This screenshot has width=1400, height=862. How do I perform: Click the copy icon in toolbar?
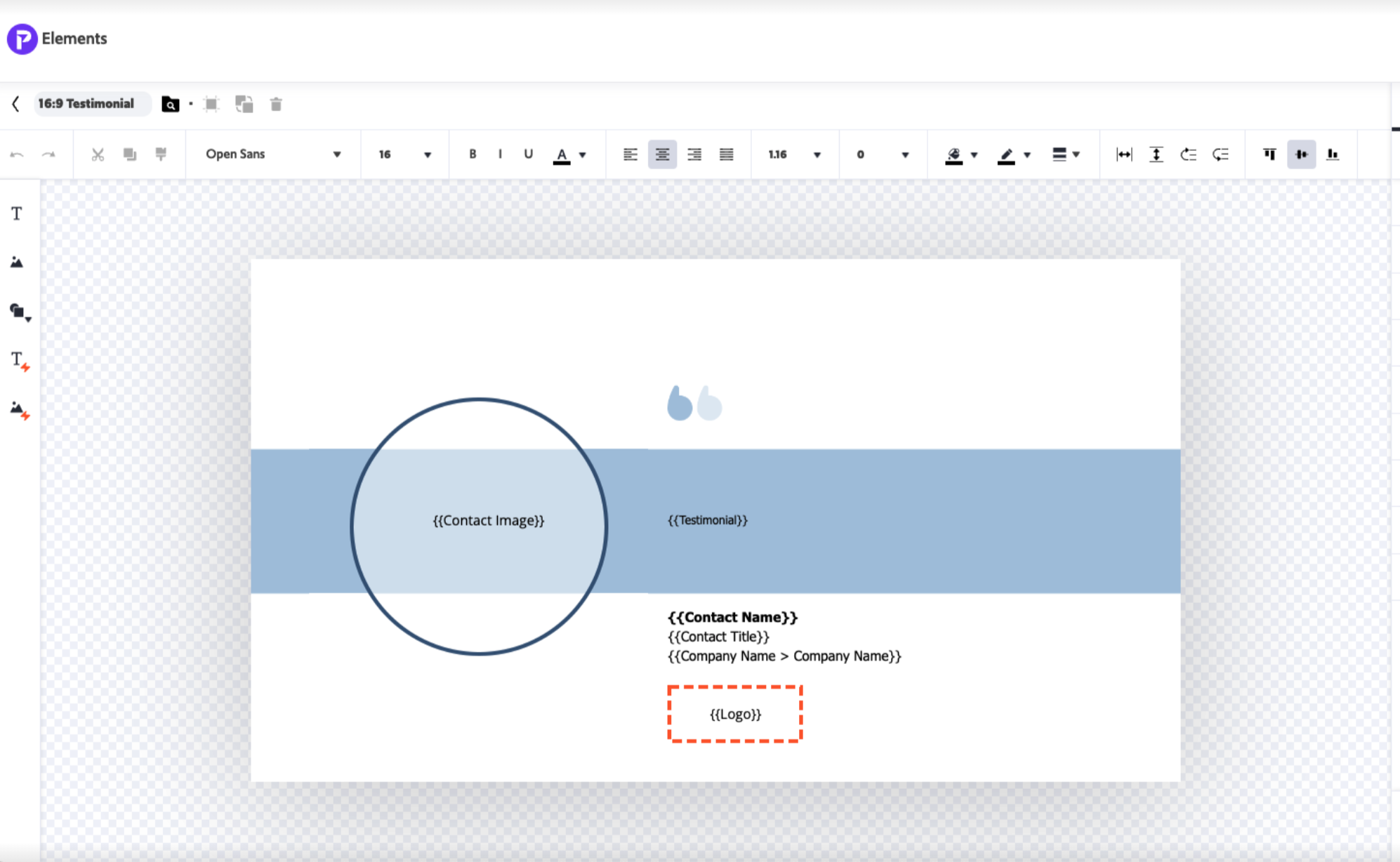(130, 154)
